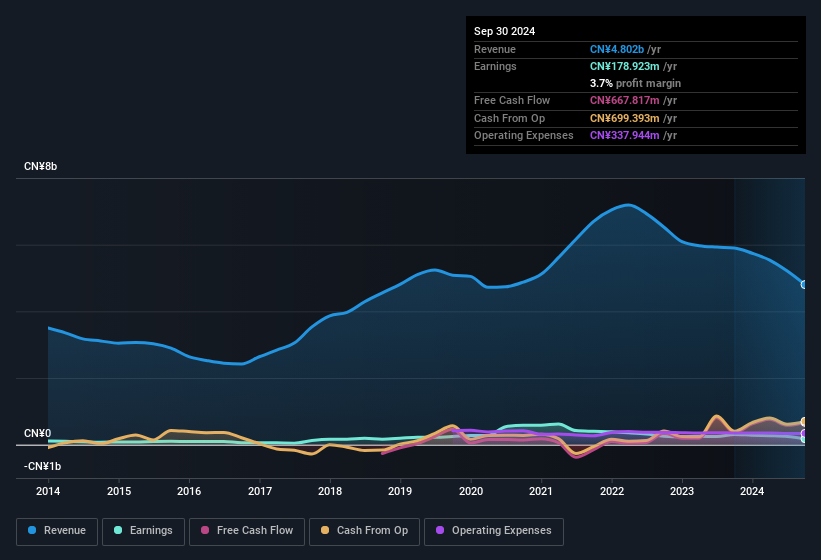Toggle Operating Expenses legend item
The width and height of the screenshot is (821, 560).
point(494,531)
